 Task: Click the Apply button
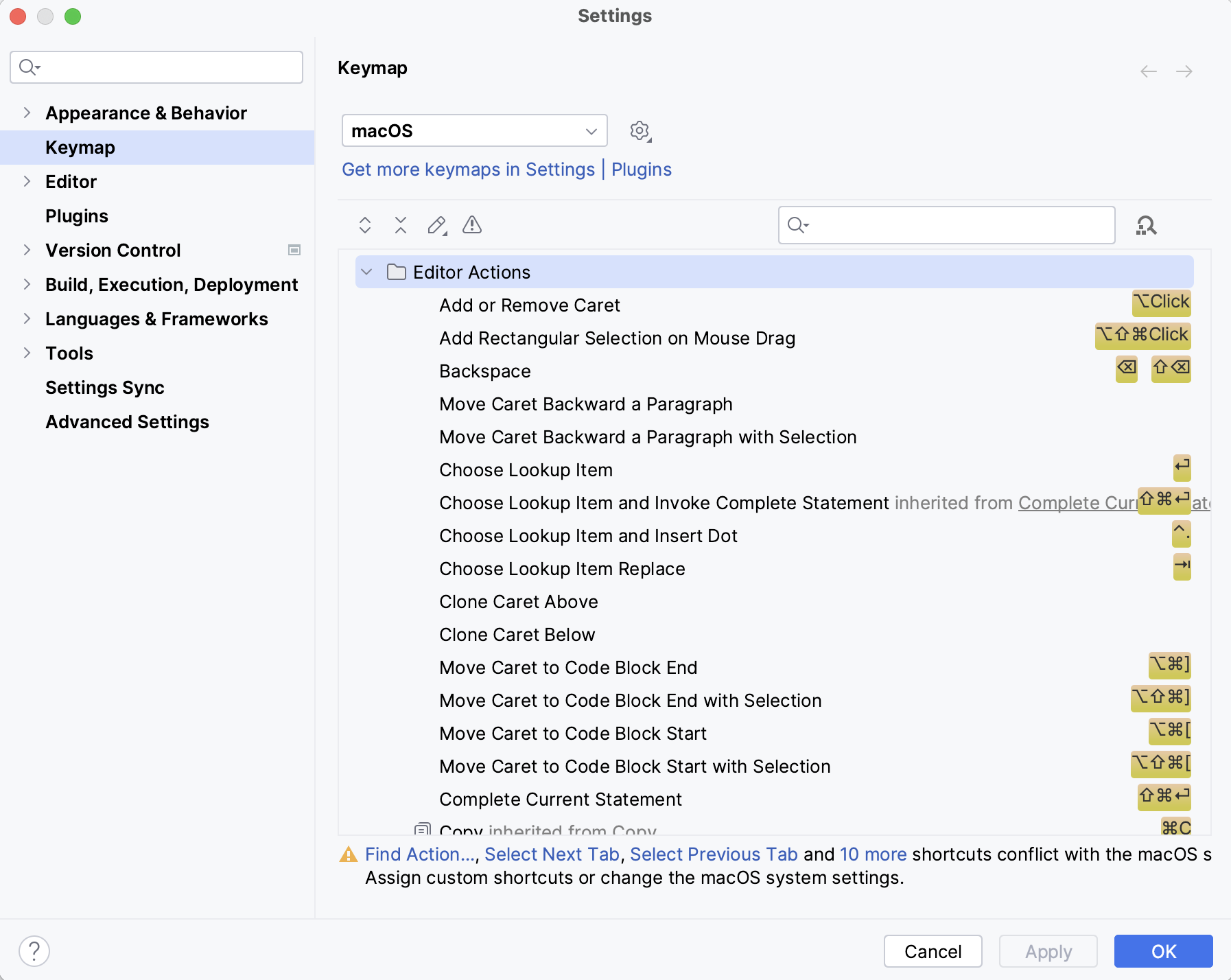tap(1048, 951)
